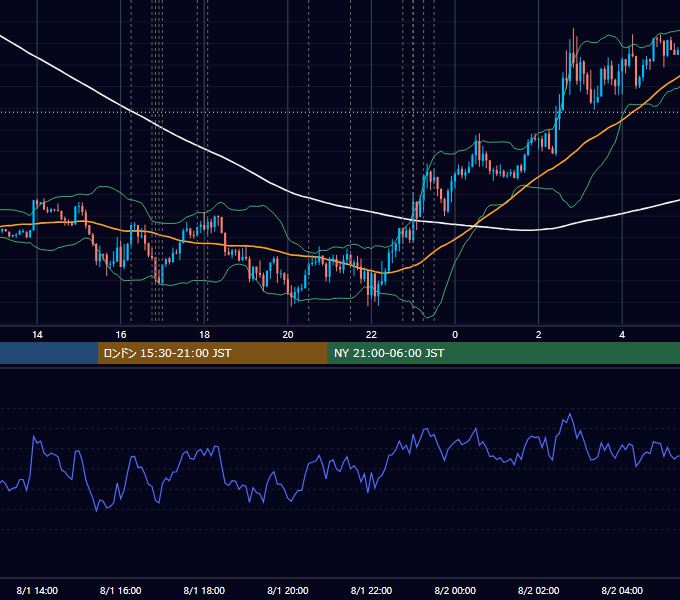
Task: Click the 8/2 02:00 time label
Action: pyautogui.click(x=539, y=590)
